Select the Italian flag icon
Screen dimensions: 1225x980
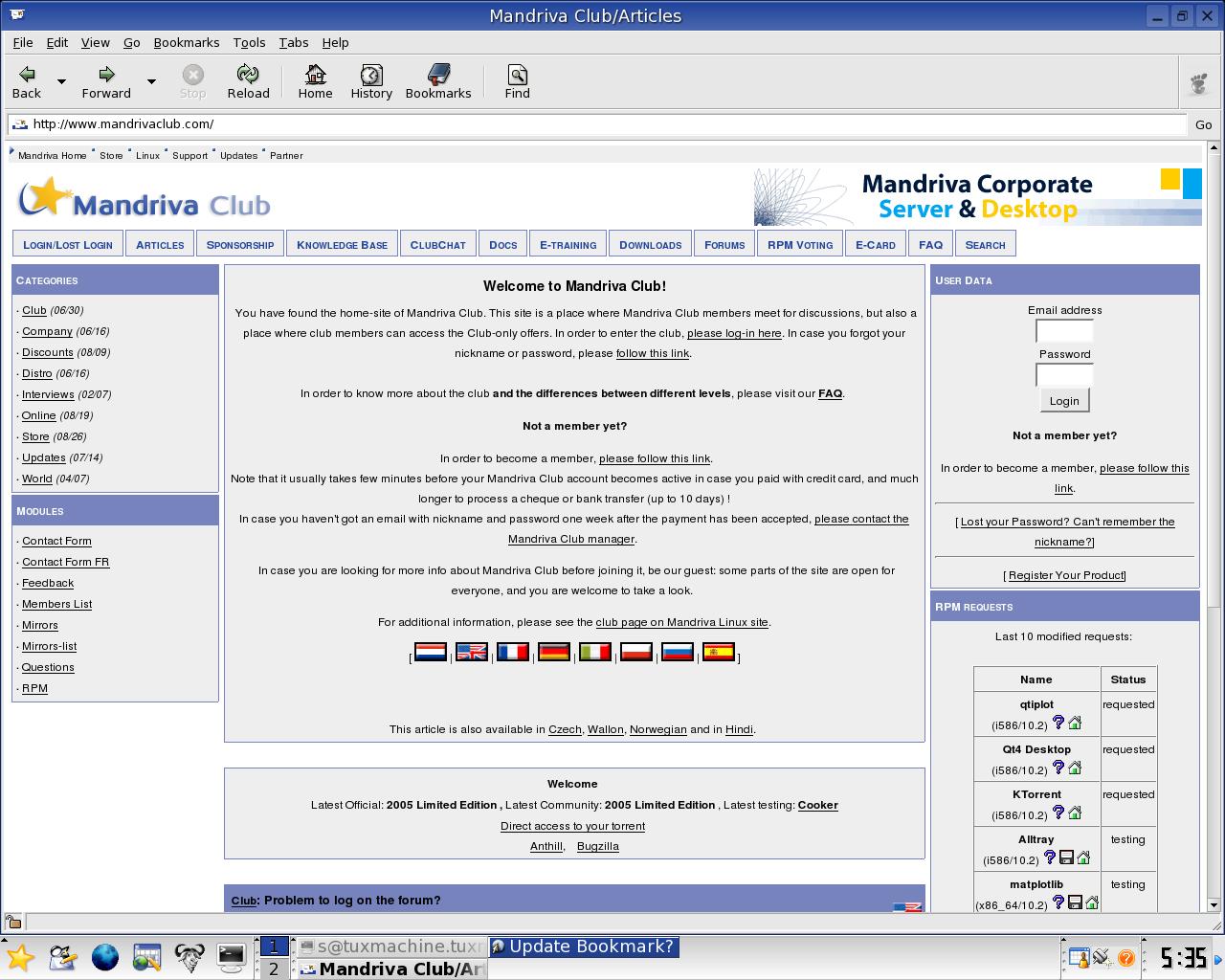coord(595,653)
